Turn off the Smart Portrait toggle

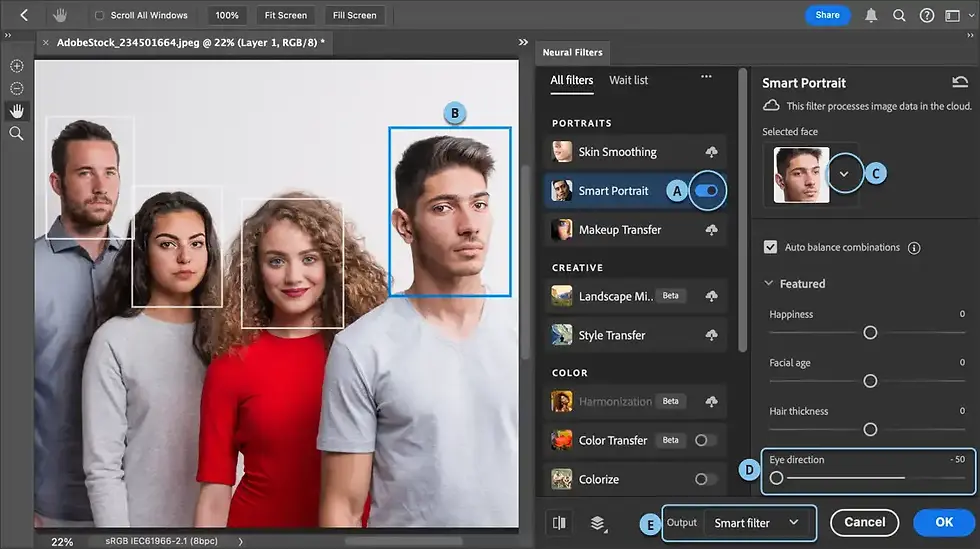point(706,190)
